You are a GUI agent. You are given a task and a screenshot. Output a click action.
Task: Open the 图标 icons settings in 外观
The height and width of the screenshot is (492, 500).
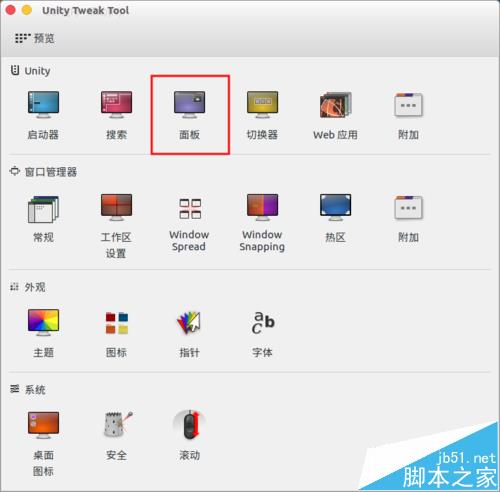[x=117, y=323]
